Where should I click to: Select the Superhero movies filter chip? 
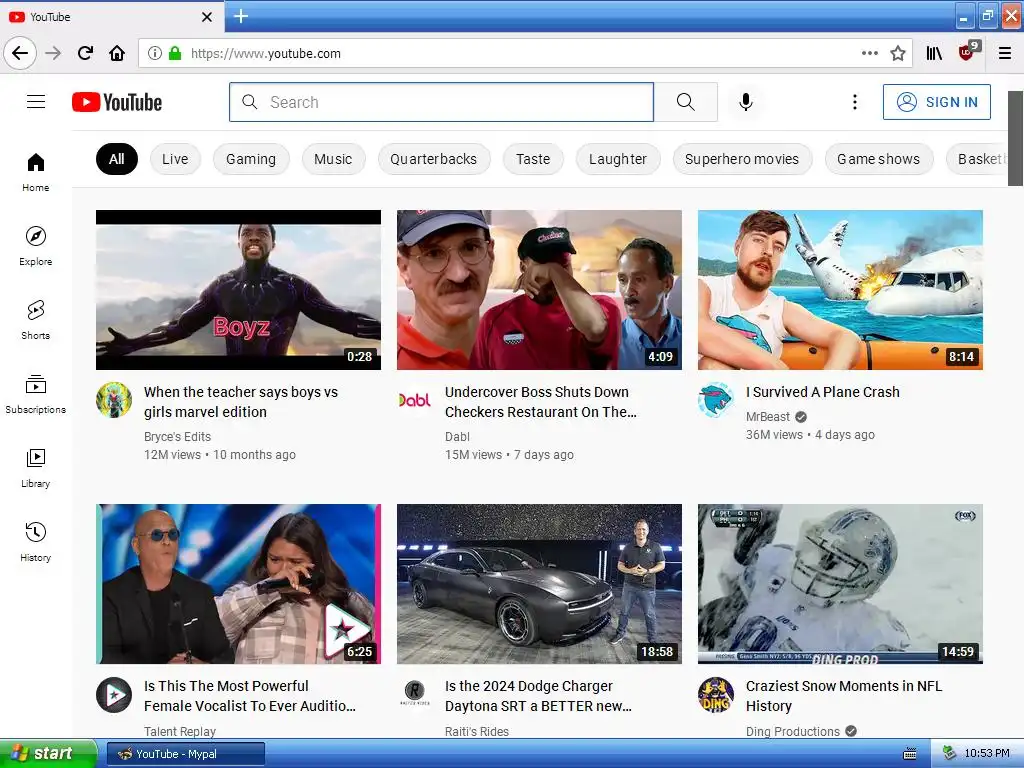742,159
